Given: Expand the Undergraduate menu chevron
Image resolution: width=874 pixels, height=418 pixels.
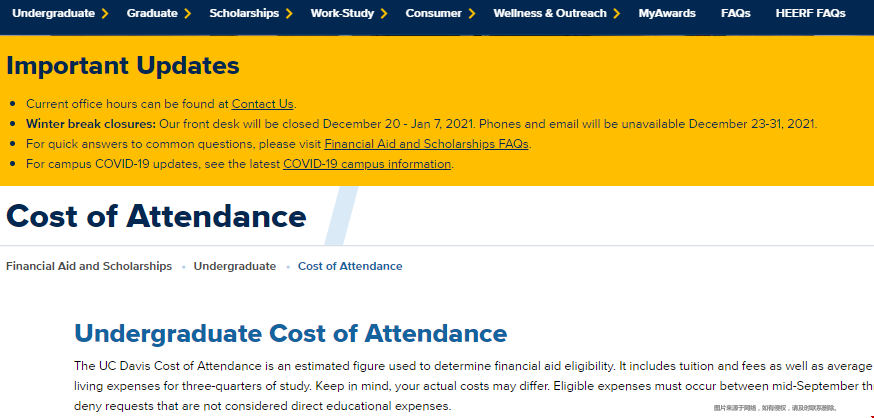Looking at the screenshot, I should point(105,13).
